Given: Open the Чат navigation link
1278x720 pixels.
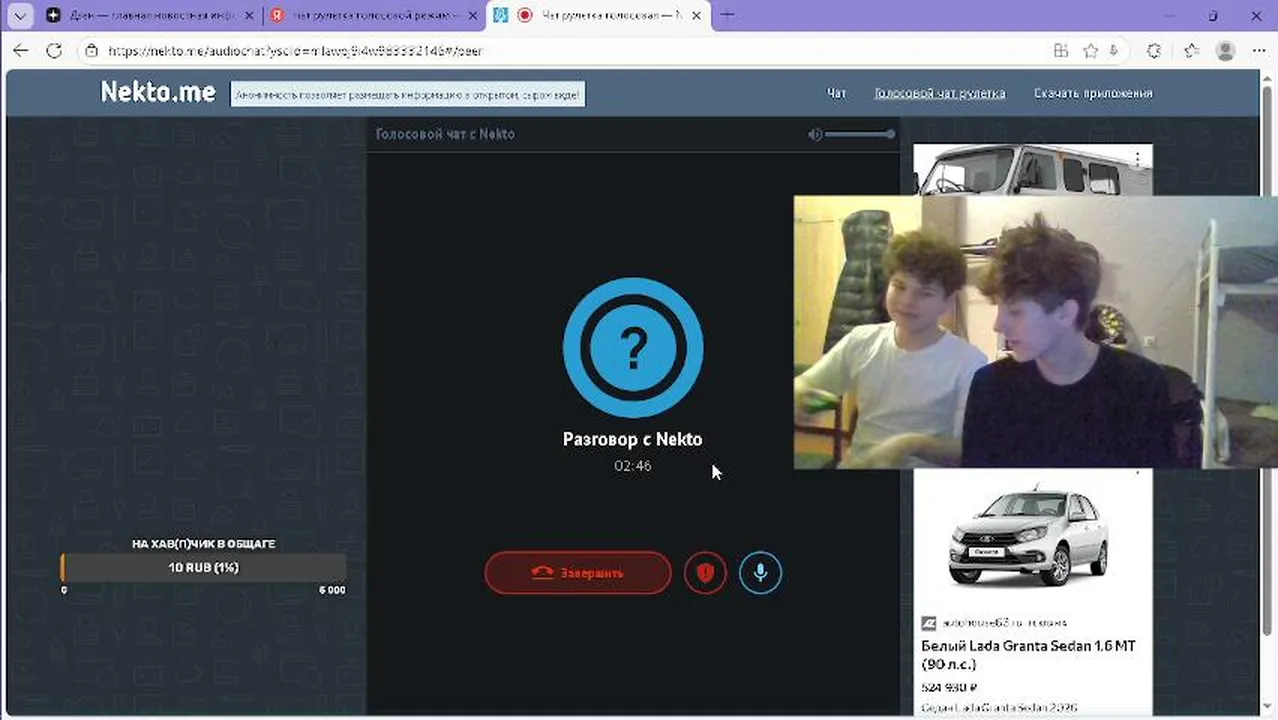Looking at the screenshot, I should 836,93.
